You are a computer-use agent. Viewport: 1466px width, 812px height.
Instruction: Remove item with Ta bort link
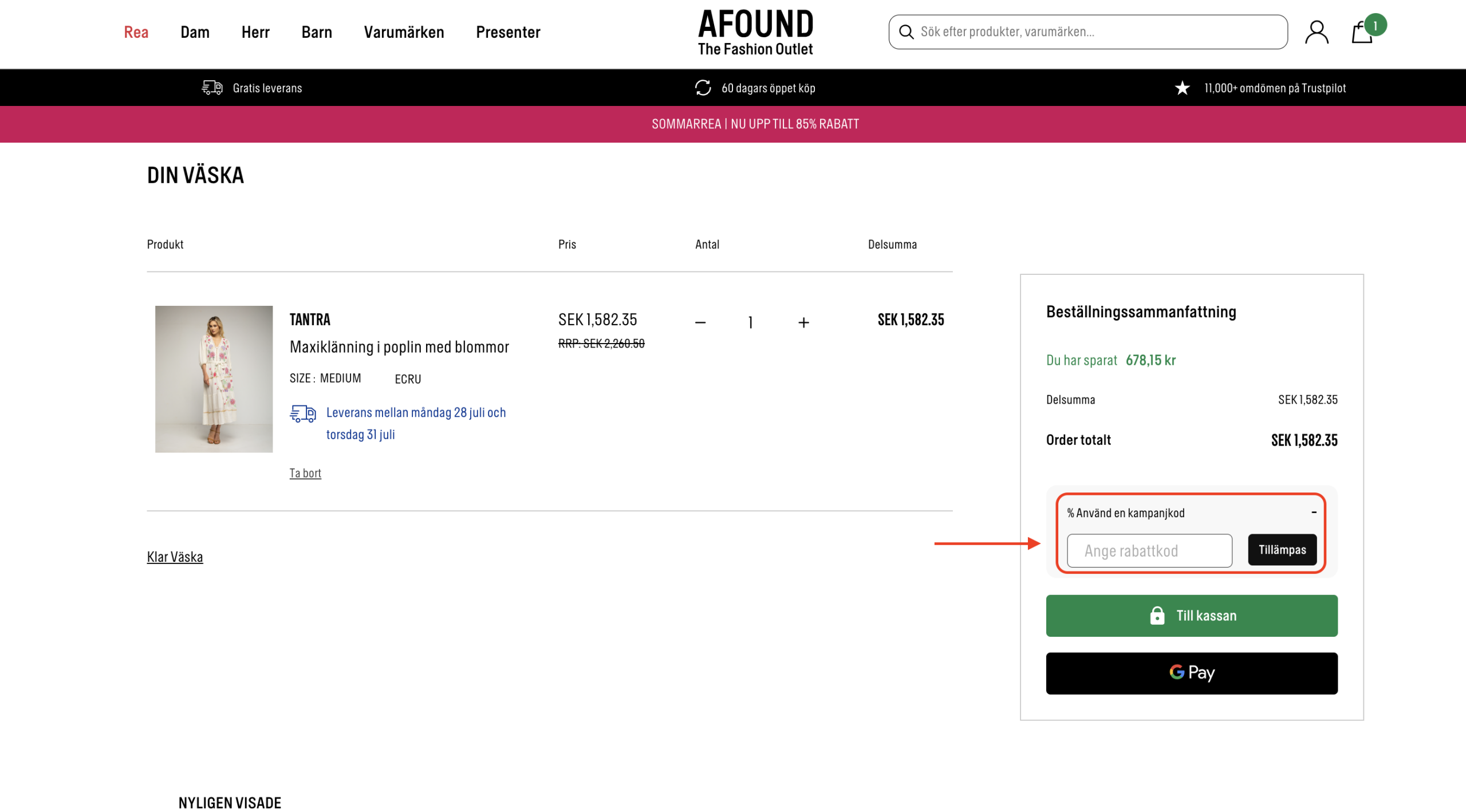305,474
